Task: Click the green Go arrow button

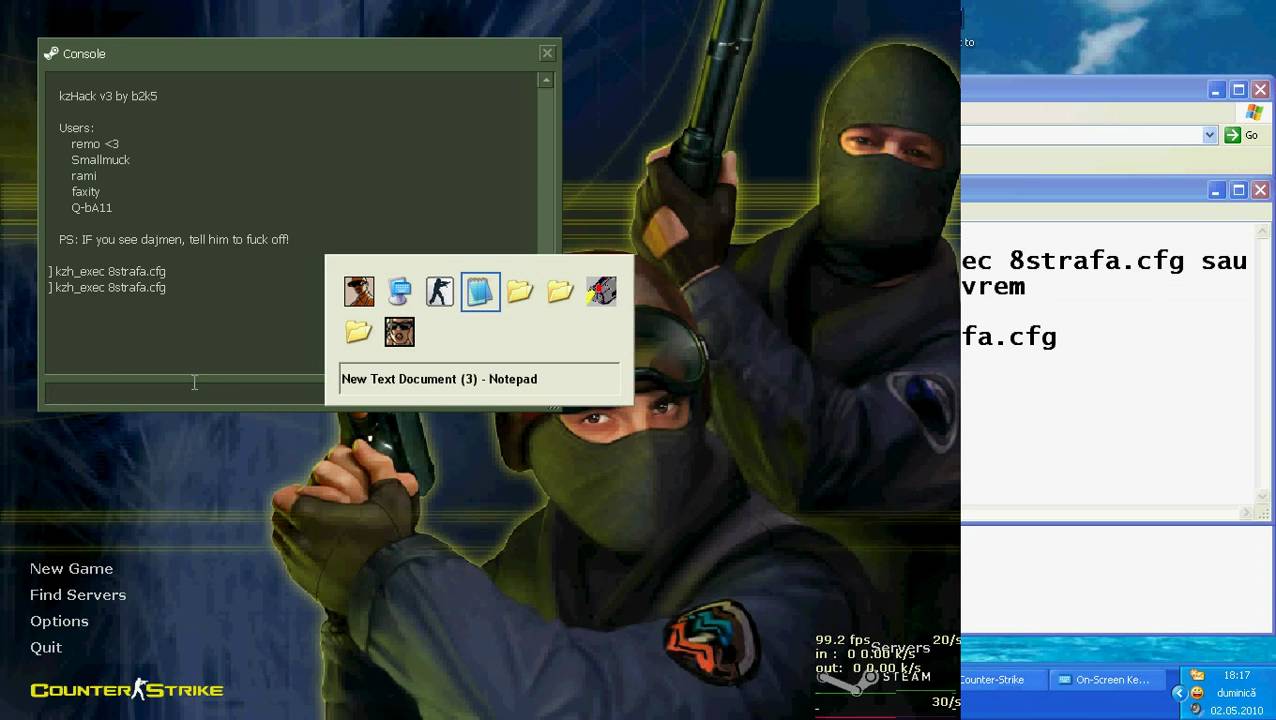Action: click(x=1232, y=135)
